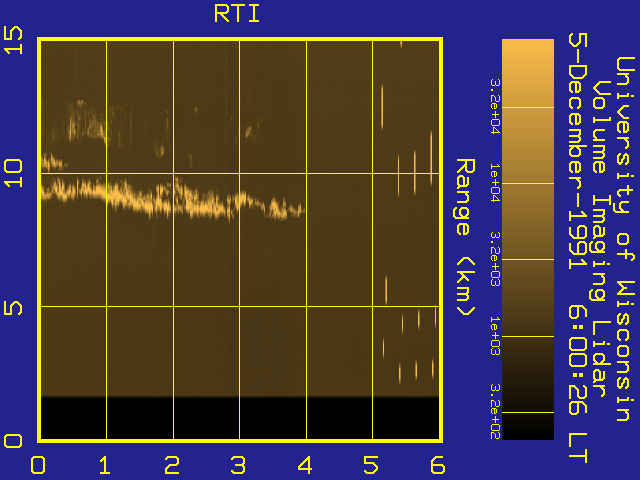Click colorbar label 3.2e+02
This screenshot has width=640, height=480.
point(495,411)
